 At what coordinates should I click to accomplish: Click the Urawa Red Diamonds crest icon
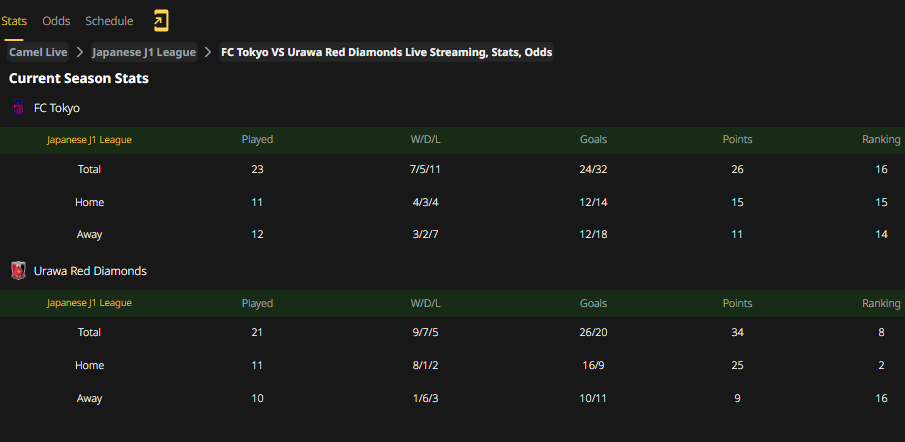tap(18, 271)
